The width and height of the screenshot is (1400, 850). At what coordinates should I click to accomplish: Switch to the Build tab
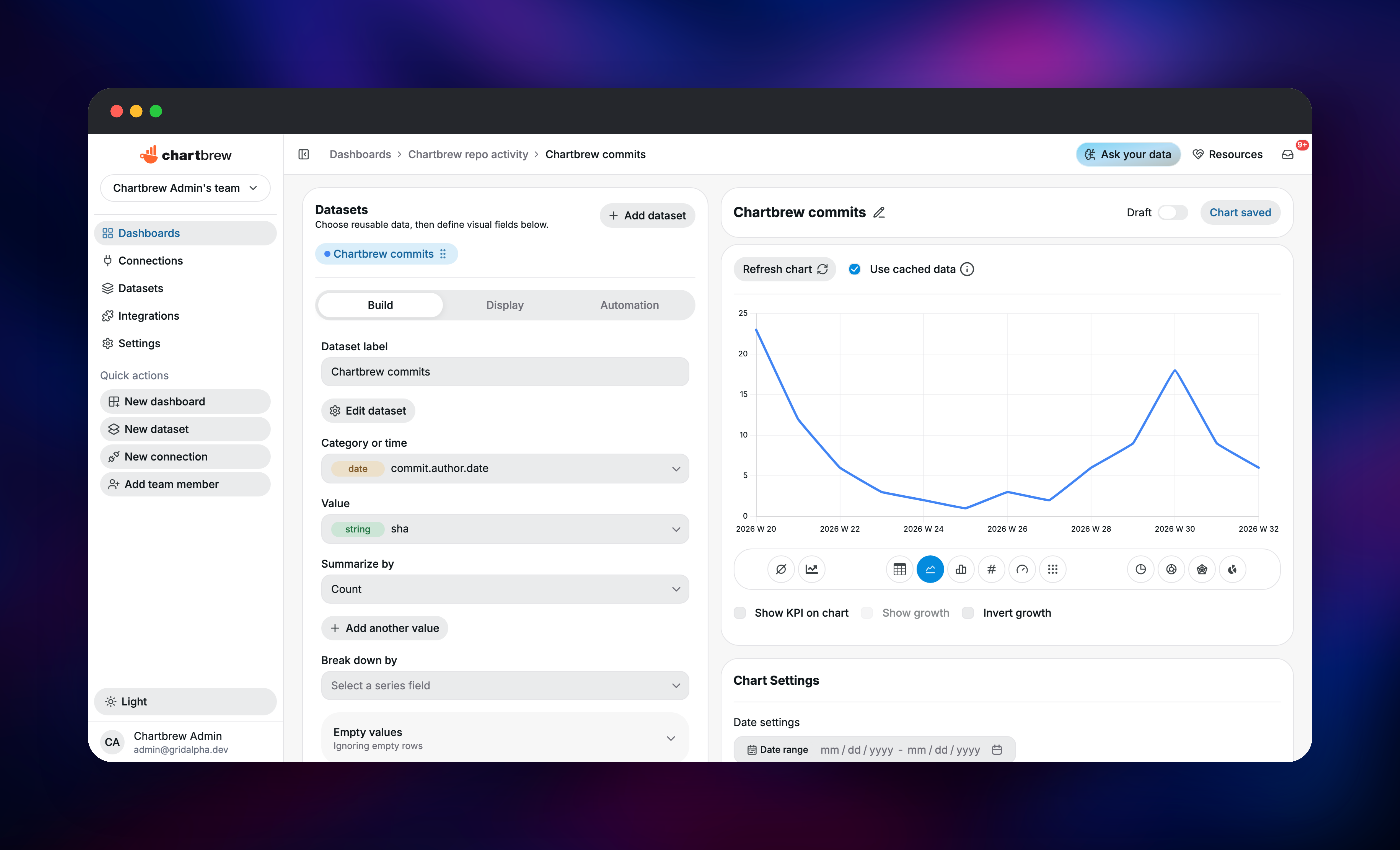click(x=380, y=305)
